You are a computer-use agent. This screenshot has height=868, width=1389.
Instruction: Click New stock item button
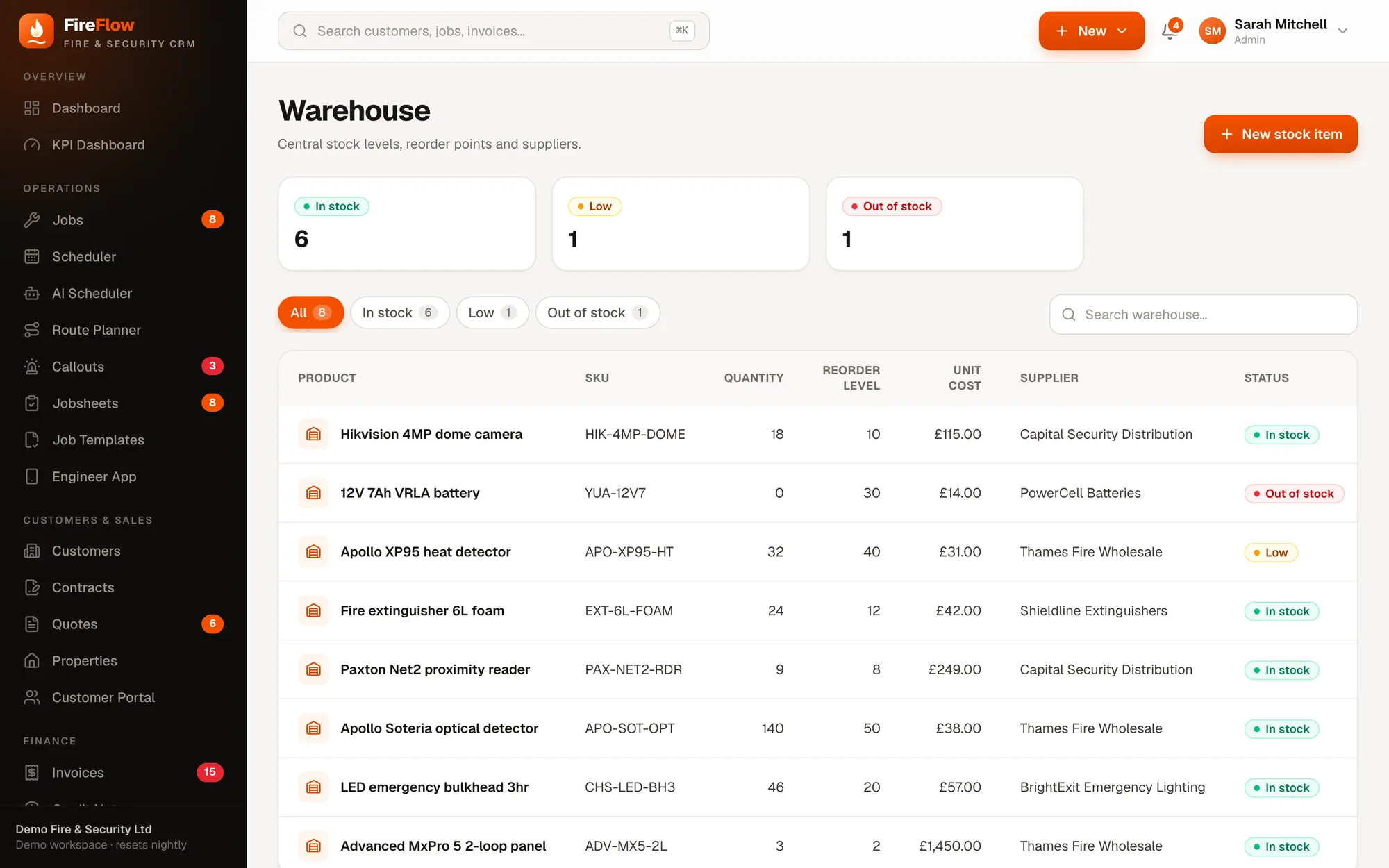(1281, 134)
